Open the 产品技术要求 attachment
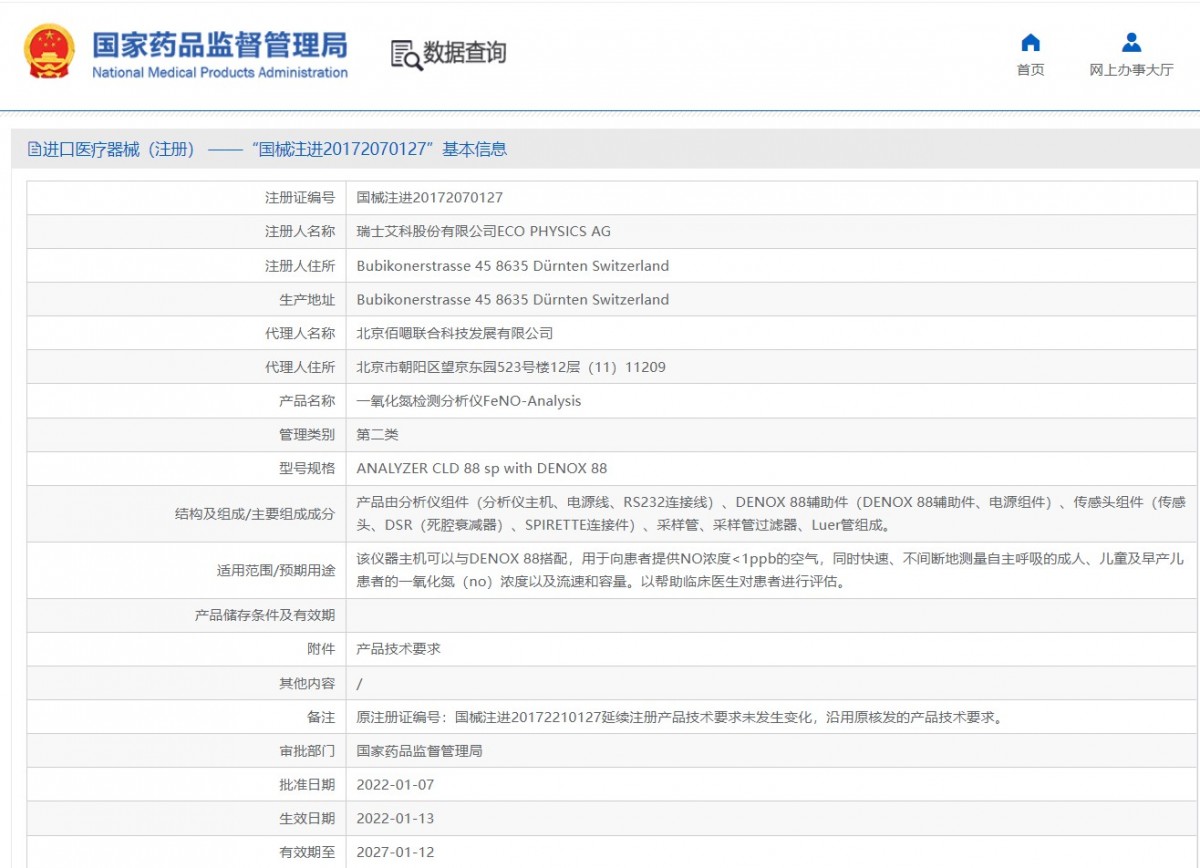Screen dimensions: 1200x868 pos(398,649)
